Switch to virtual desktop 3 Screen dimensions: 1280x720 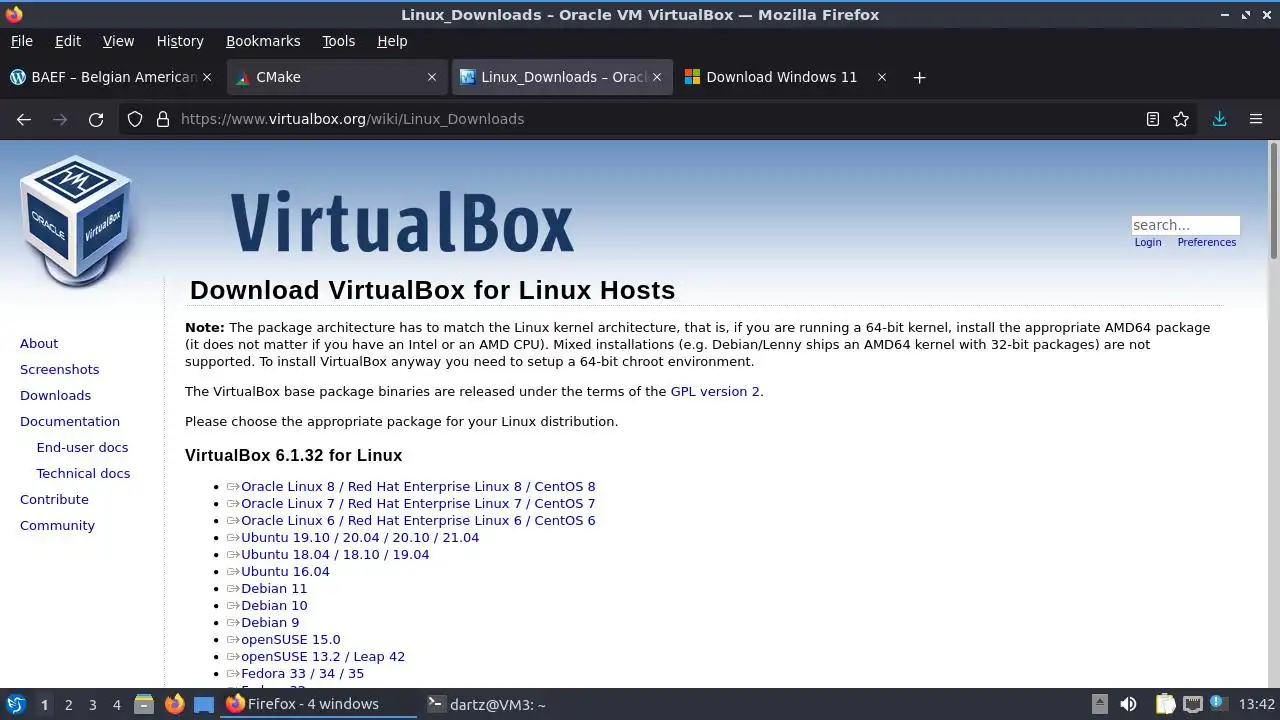(x=92, y=705)
